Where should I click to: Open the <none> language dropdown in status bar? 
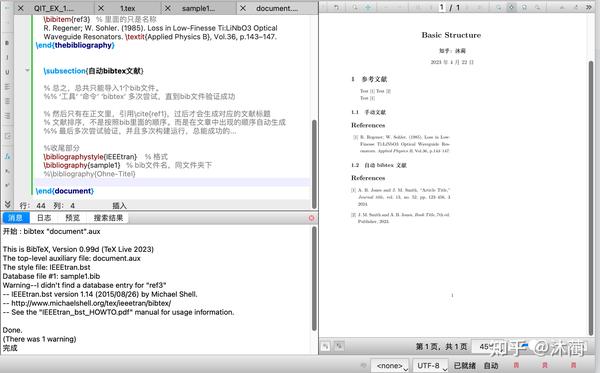[390, 366]
